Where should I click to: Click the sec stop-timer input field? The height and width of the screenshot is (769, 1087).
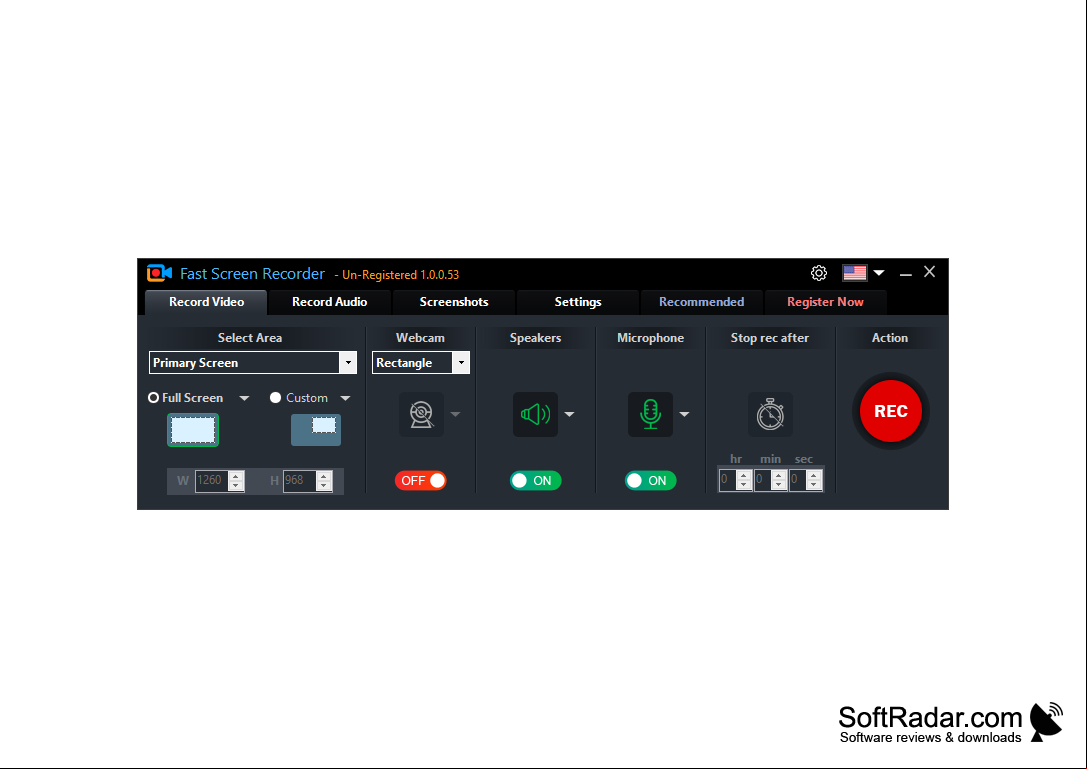tap(797, 480)
